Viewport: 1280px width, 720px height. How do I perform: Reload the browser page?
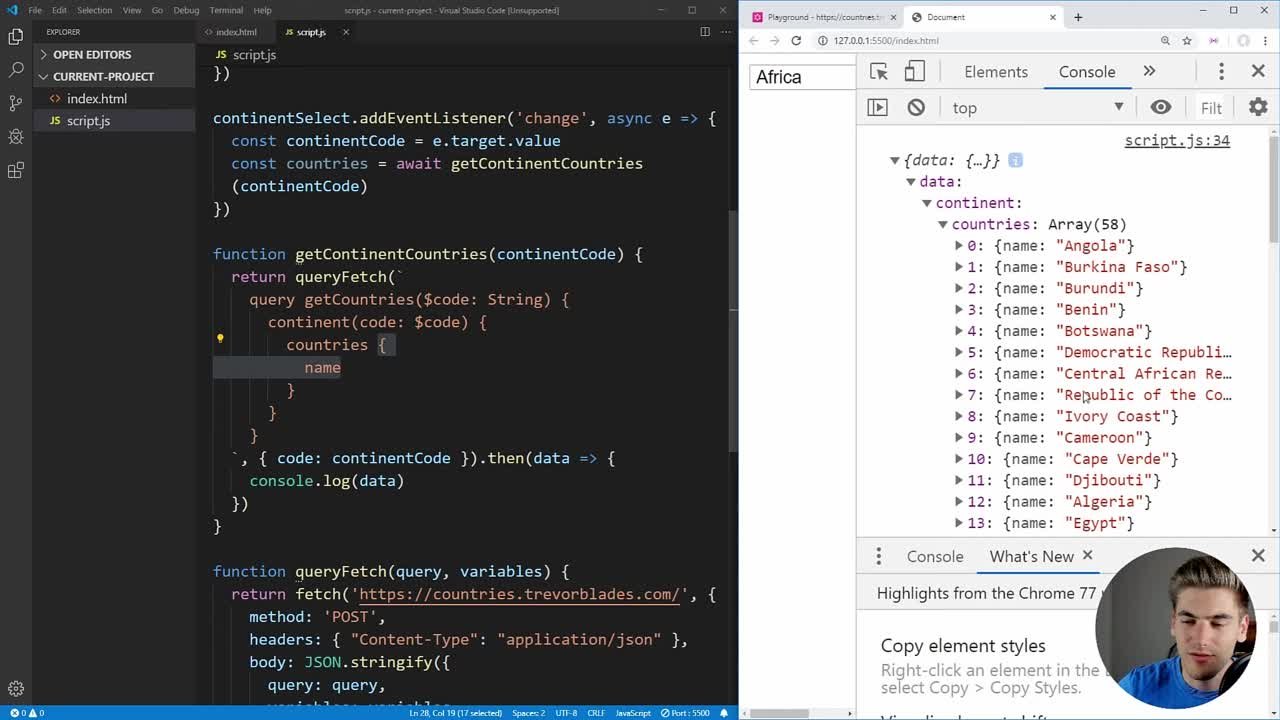[x=796, y=41]
